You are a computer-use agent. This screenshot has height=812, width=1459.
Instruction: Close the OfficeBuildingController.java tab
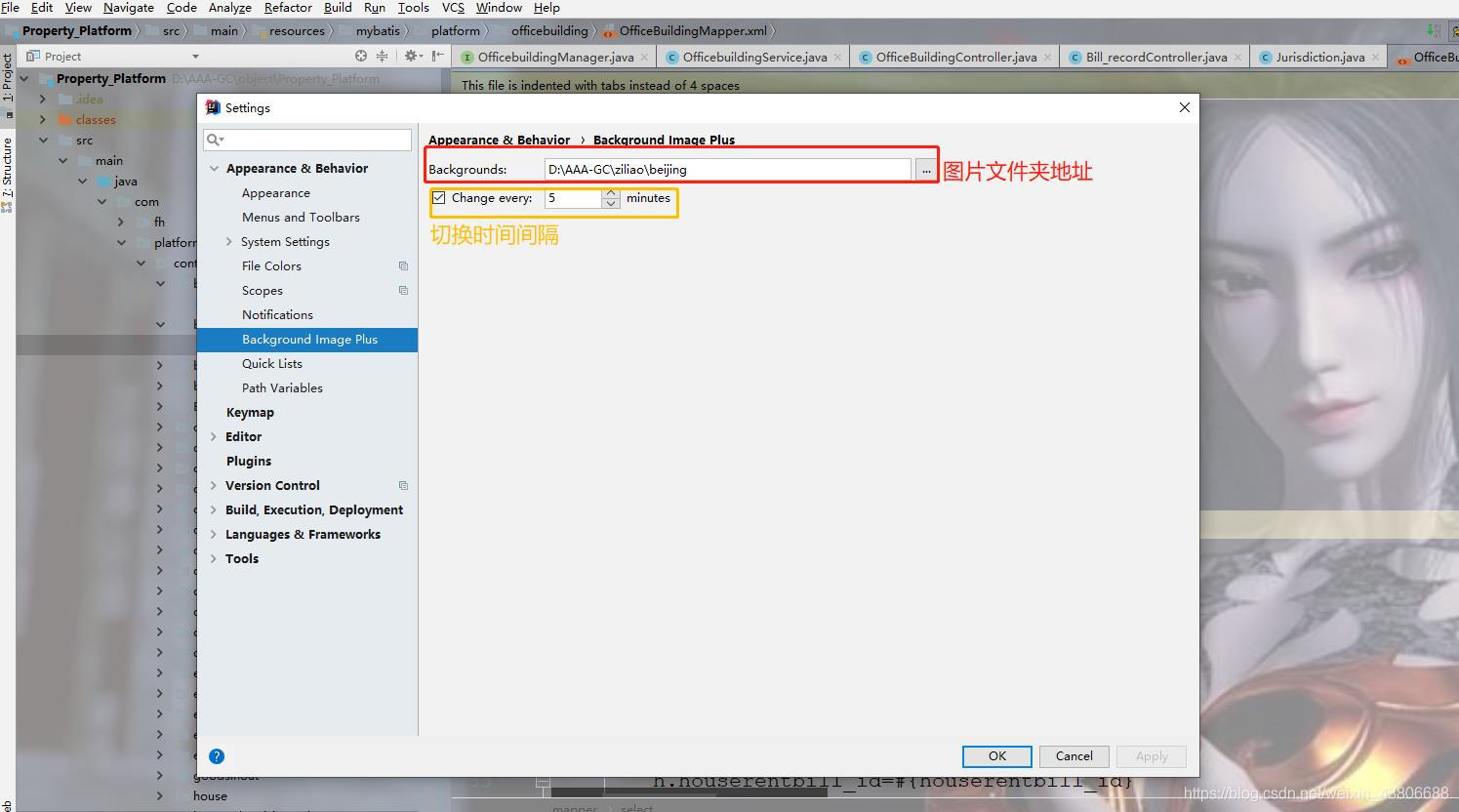[x=1047, y=58]
